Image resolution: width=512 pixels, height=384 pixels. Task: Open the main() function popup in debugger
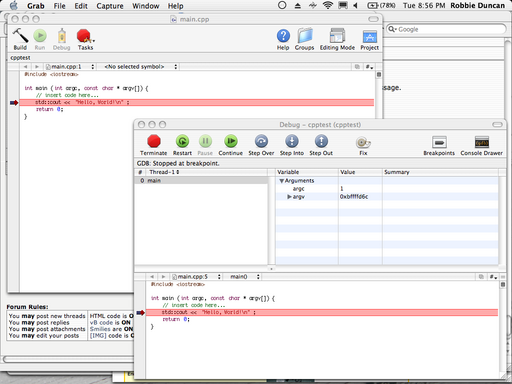coord(245,277)
